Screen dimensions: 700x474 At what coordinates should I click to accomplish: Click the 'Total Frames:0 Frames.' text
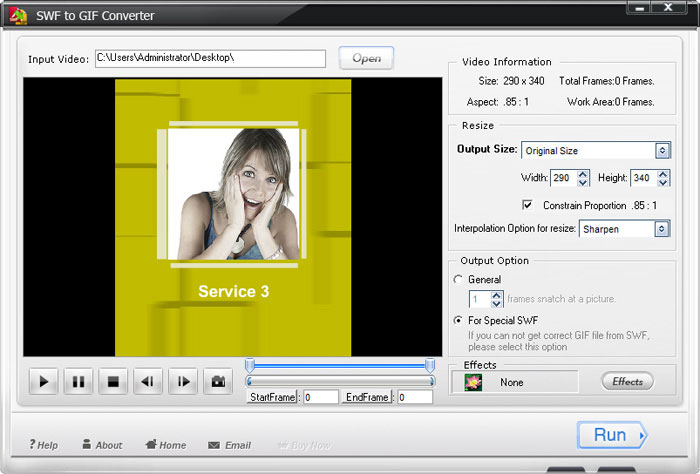click(607, 81)
